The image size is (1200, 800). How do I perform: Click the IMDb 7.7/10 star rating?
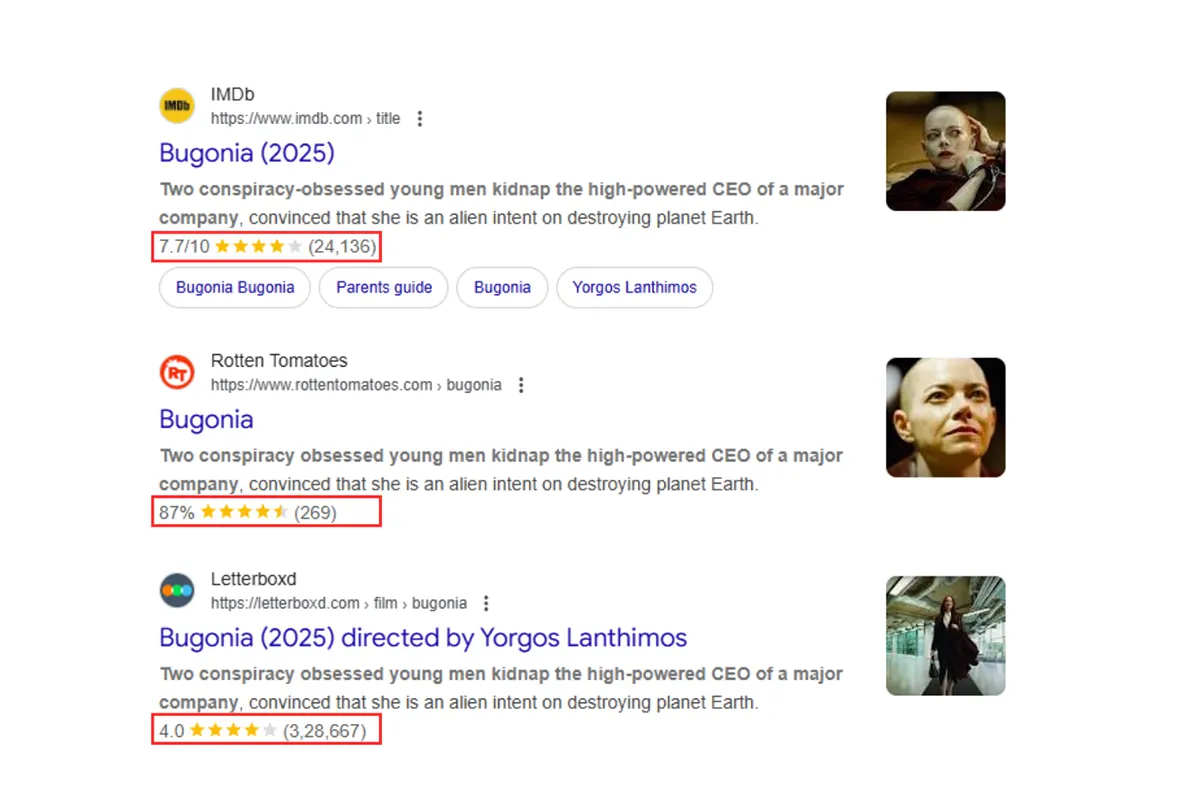pyautogui.click(x=266, y=246)
